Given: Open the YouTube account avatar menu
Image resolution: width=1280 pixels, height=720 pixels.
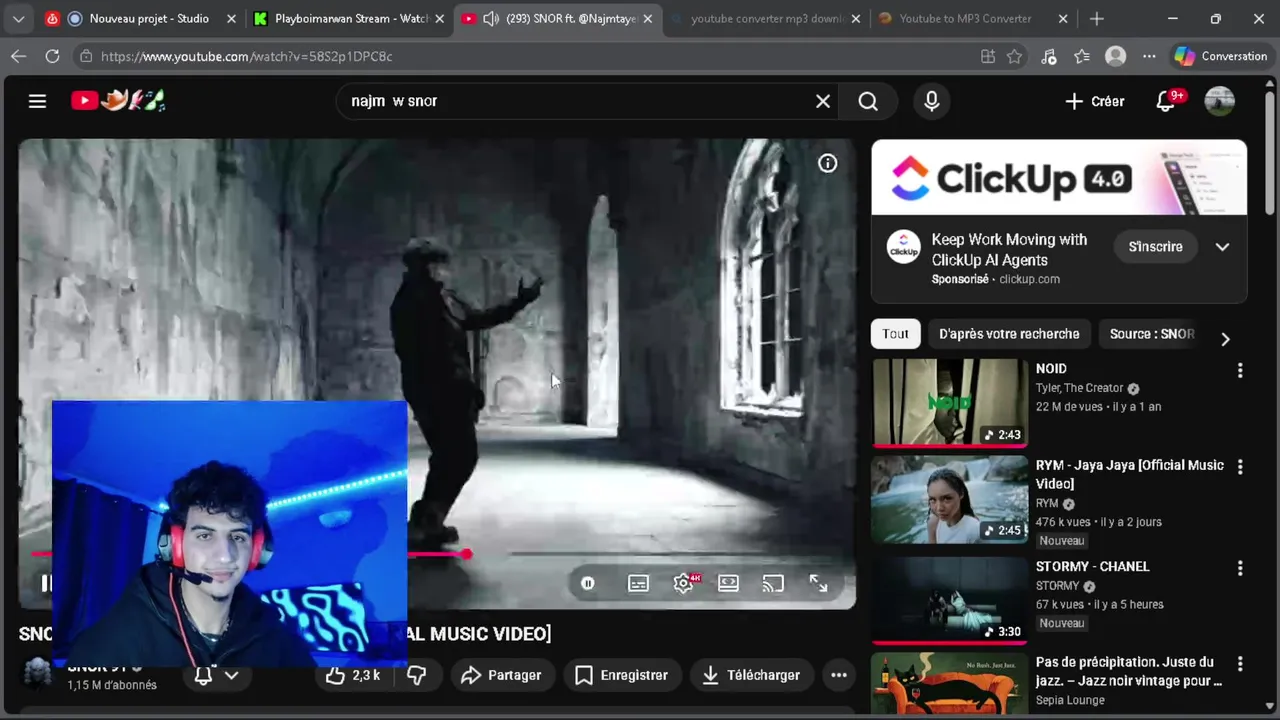Looking at the screenshot, I should point(1219,101).
